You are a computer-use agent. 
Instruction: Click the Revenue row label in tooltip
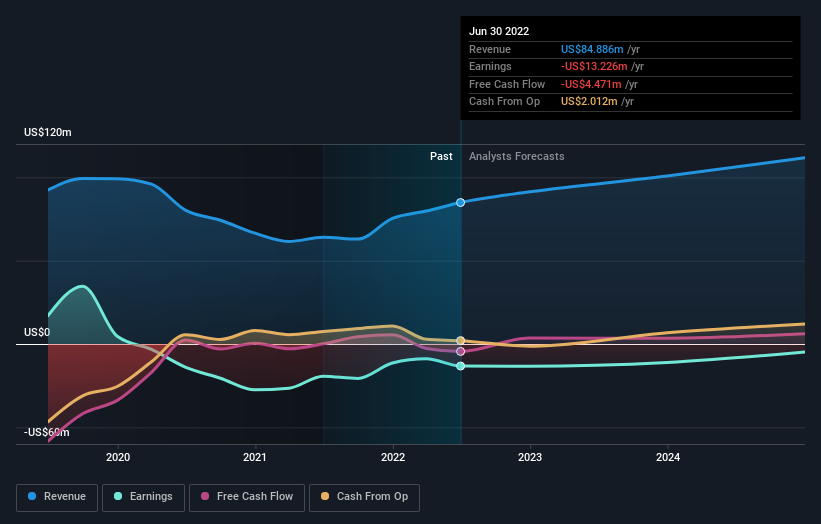pos(490,49)
